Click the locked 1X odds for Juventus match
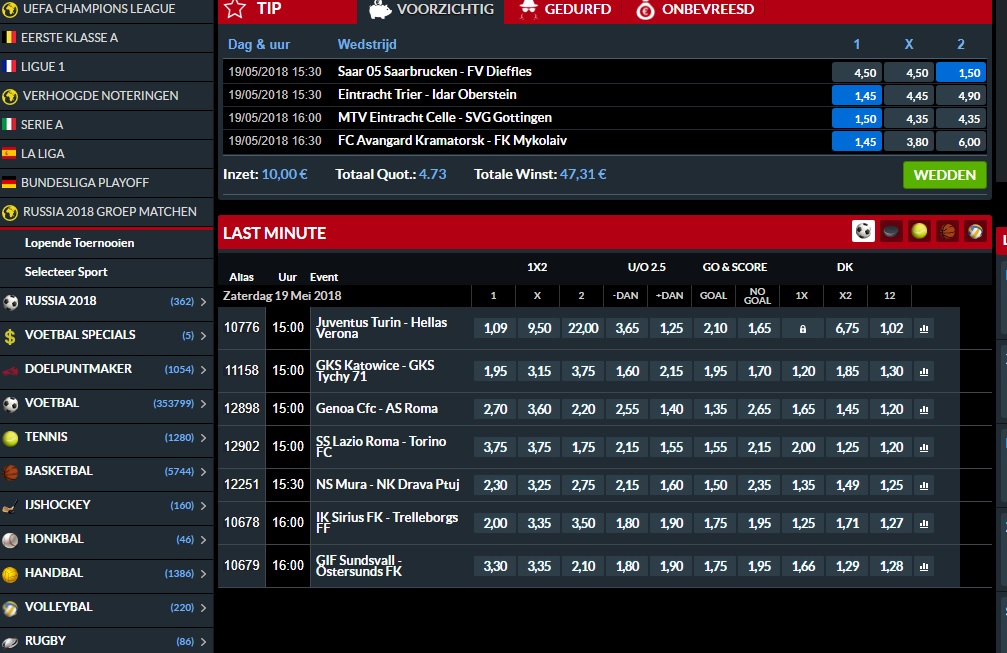This screenshot has height=653, width=1007. [803, 329]
